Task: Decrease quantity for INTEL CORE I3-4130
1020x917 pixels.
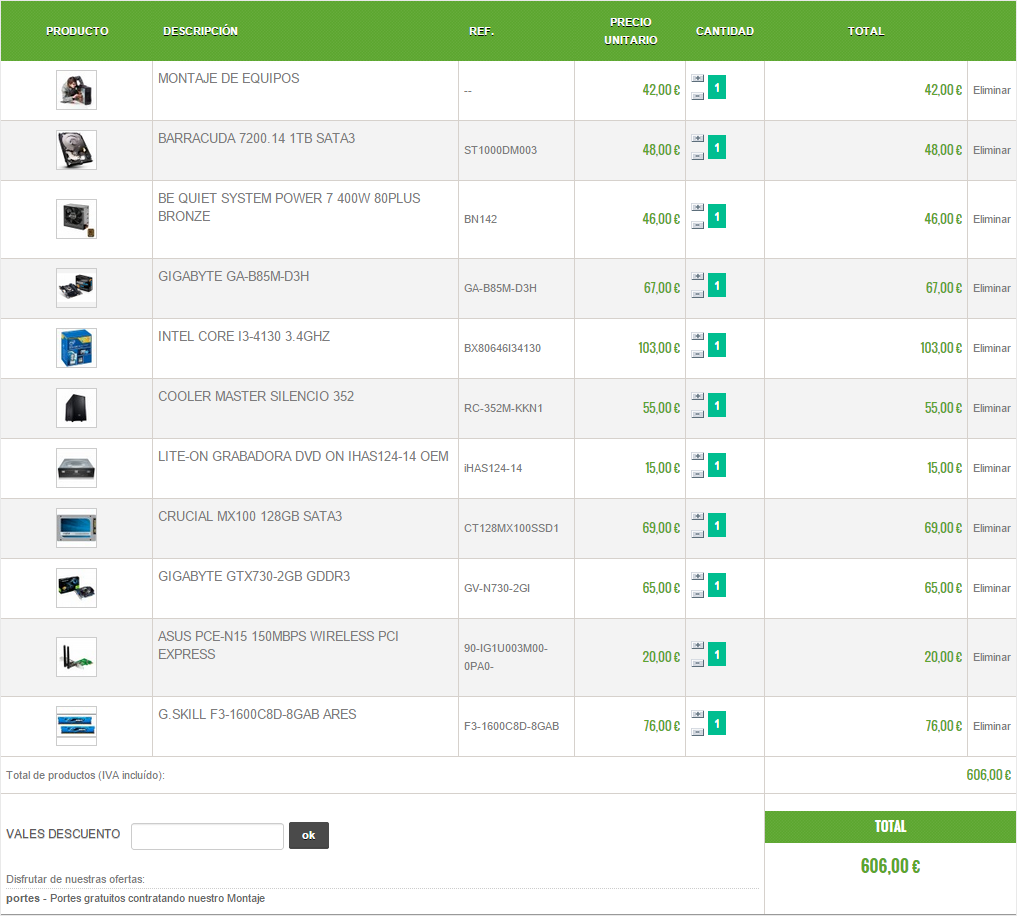Action: point(697,354)
